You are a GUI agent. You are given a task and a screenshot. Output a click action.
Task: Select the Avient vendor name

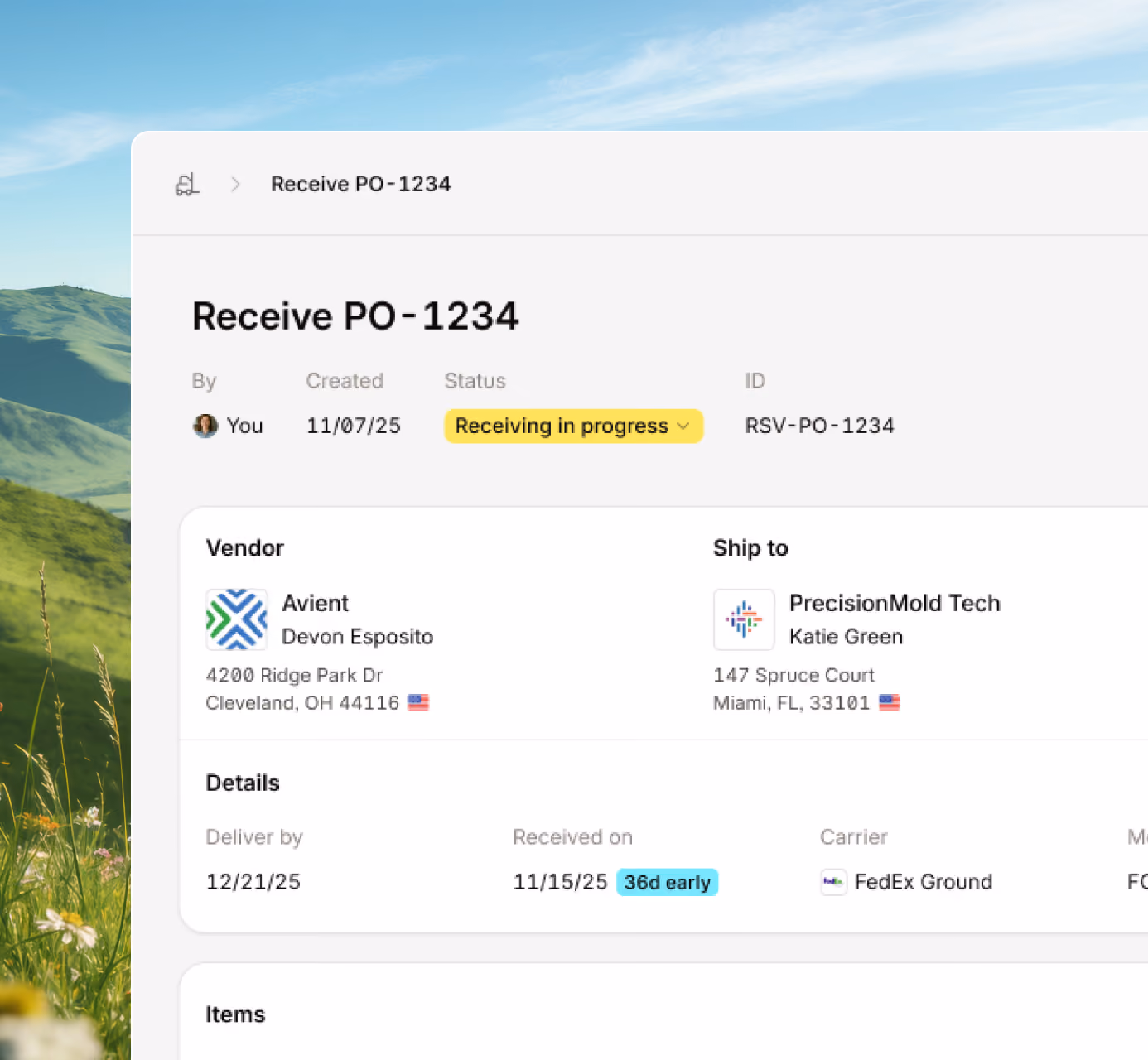(316, 603)
